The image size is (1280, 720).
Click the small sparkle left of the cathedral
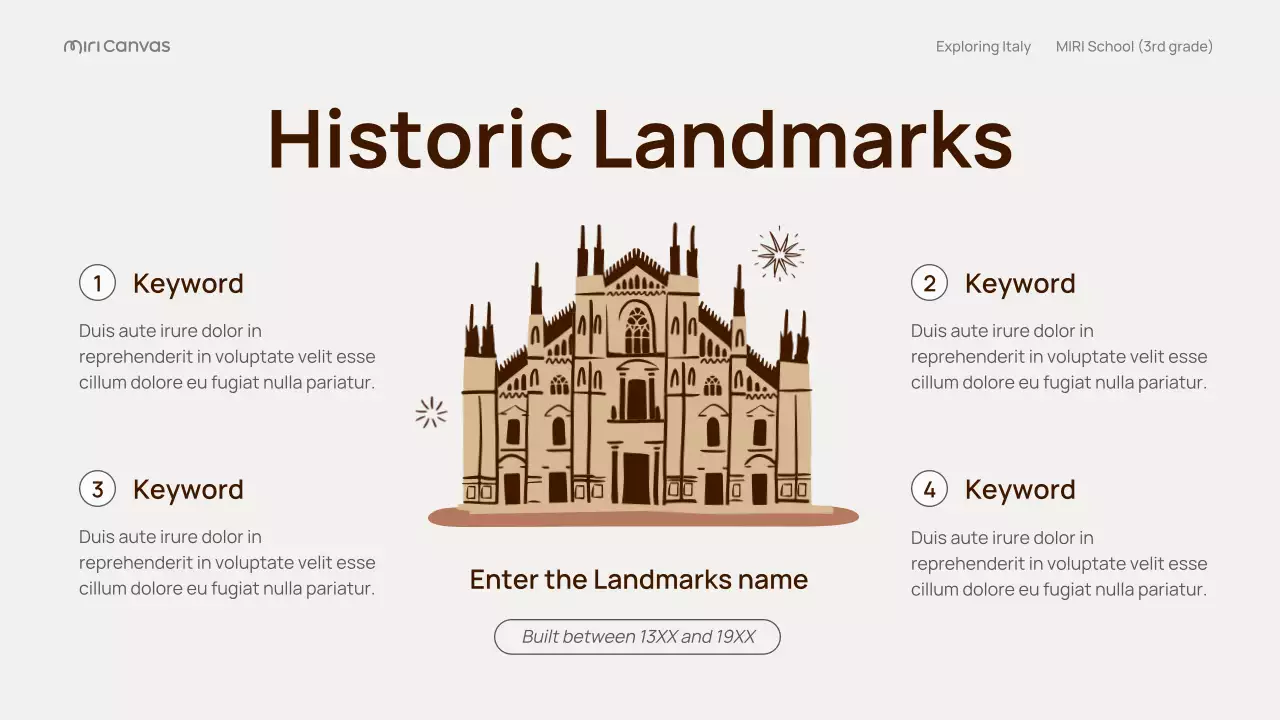point(431,412)
